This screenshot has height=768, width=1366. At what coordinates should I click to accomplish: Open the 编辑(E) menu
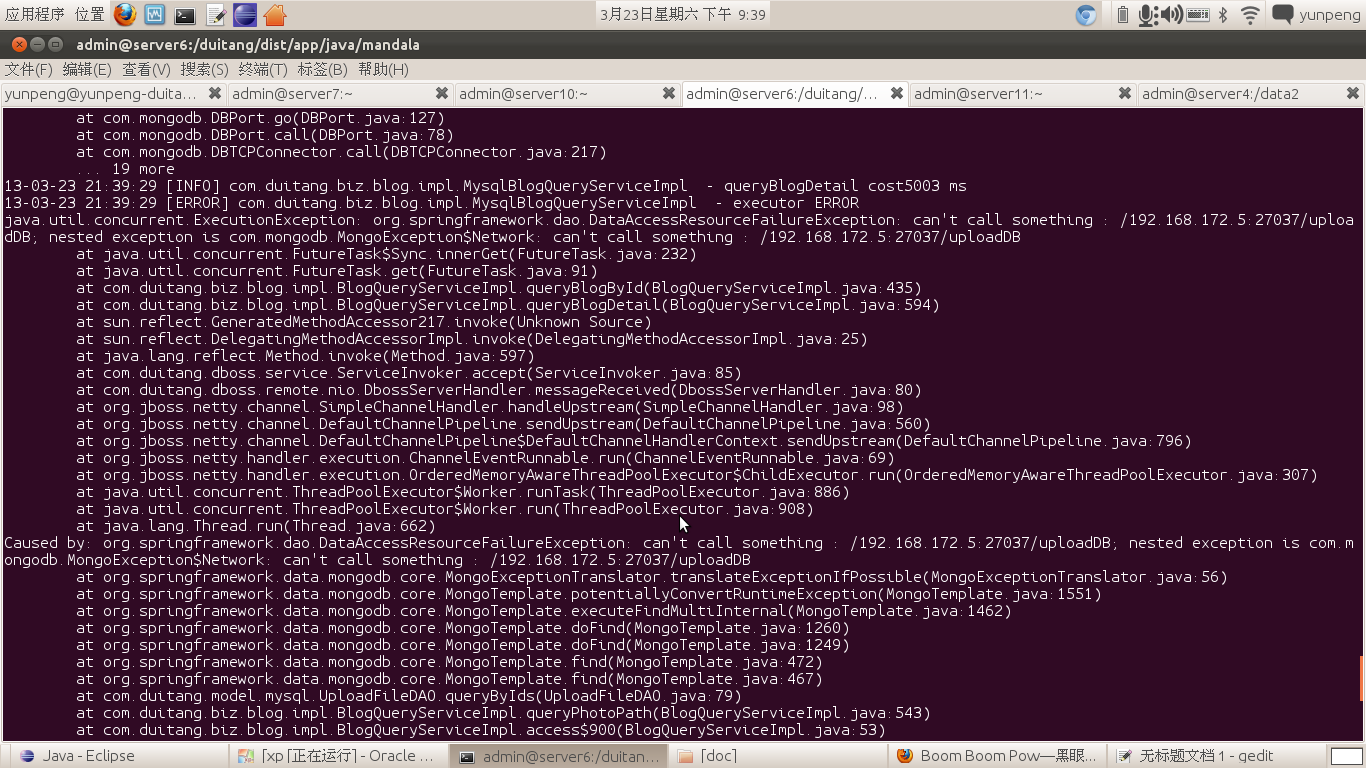87,69
